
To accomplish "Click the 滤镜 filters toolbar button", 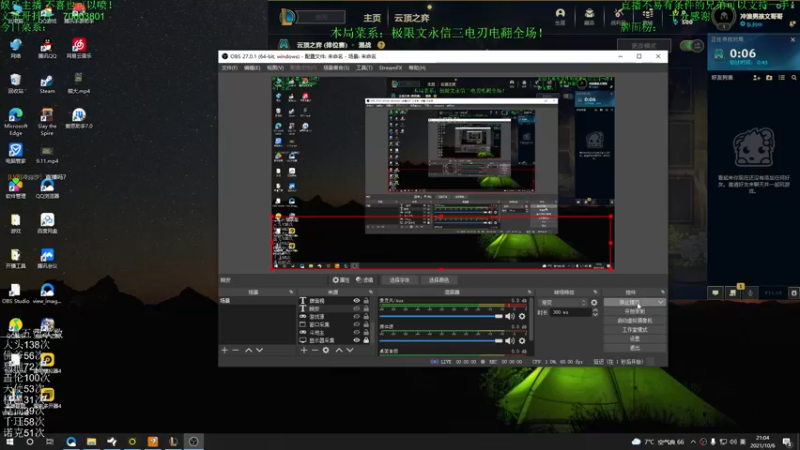I will [x=365, y=280].
